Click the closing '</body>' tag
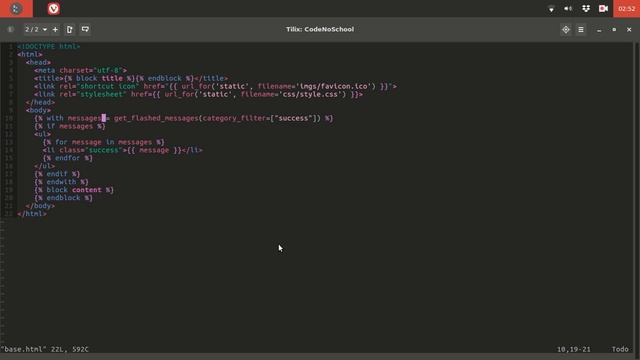The height and width of the screenshot is (360, 640). pyautogui.click(x=40, y=206)
